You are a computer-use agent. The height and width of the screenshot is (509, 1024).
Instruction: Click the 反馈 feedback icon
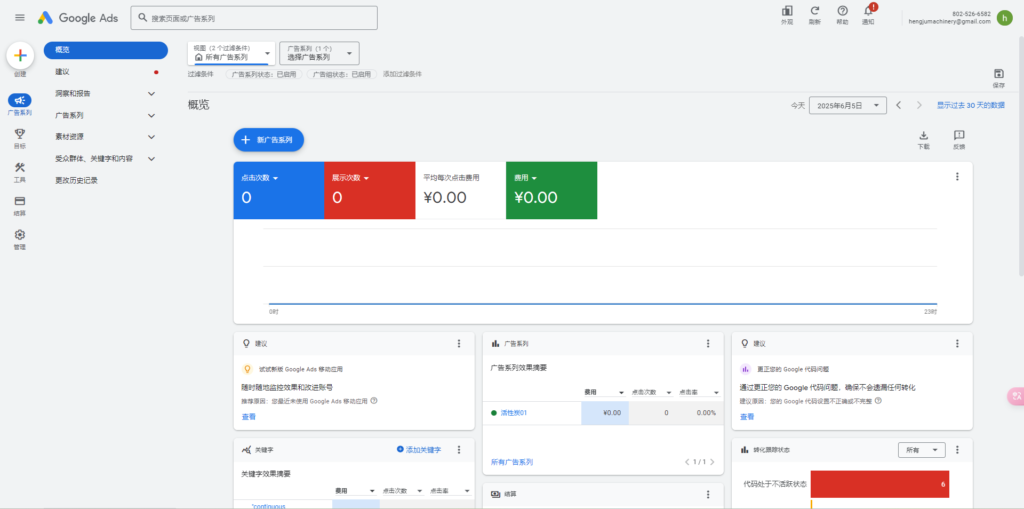click(x=959, y=135)
